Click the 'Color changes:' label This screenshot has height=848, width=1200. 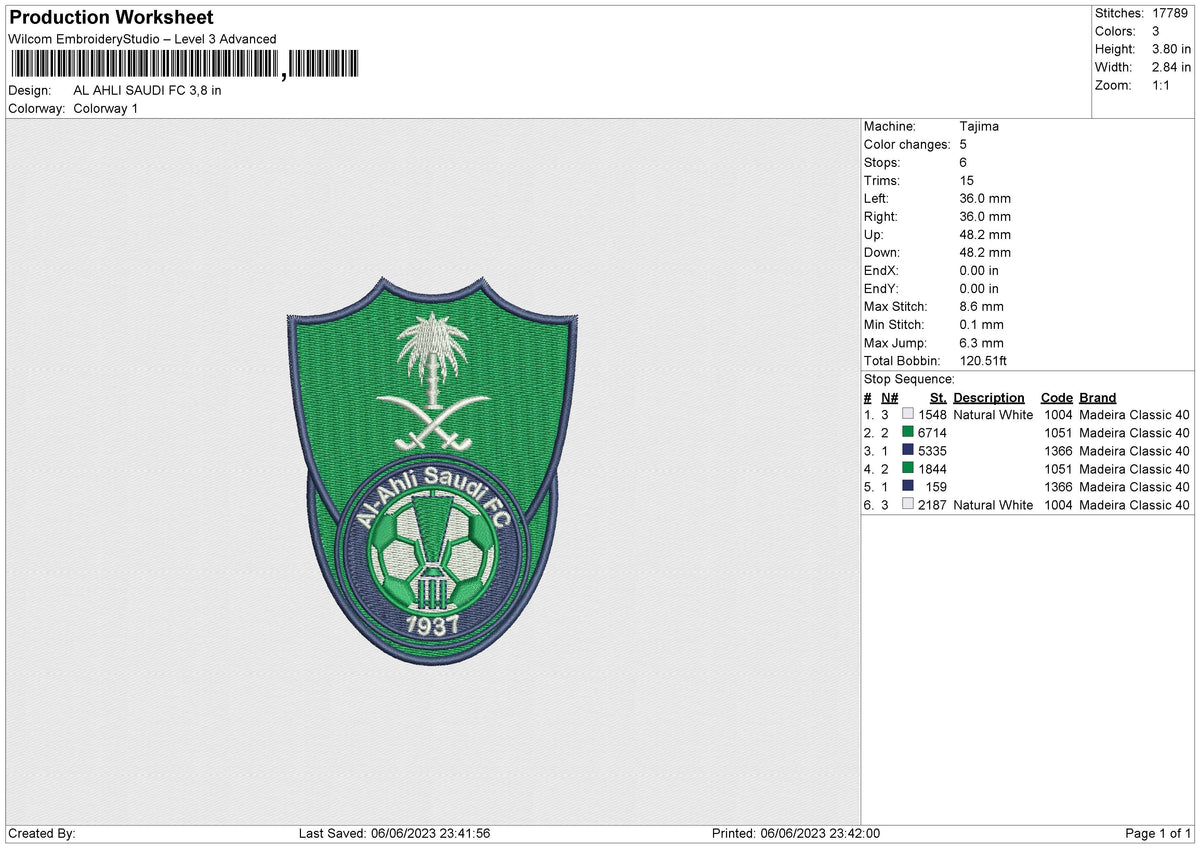[x=905, y=144]
